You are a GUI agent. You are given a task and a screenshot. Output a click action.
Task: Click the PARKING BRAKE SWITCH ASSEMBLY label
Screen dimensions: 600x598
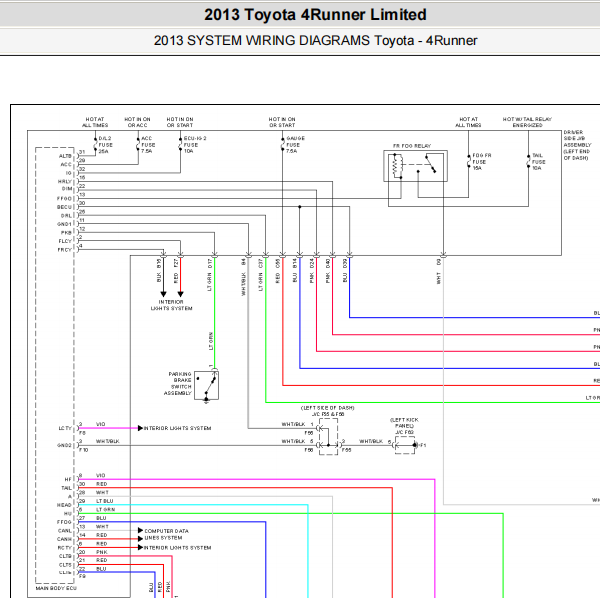[178, 383]
